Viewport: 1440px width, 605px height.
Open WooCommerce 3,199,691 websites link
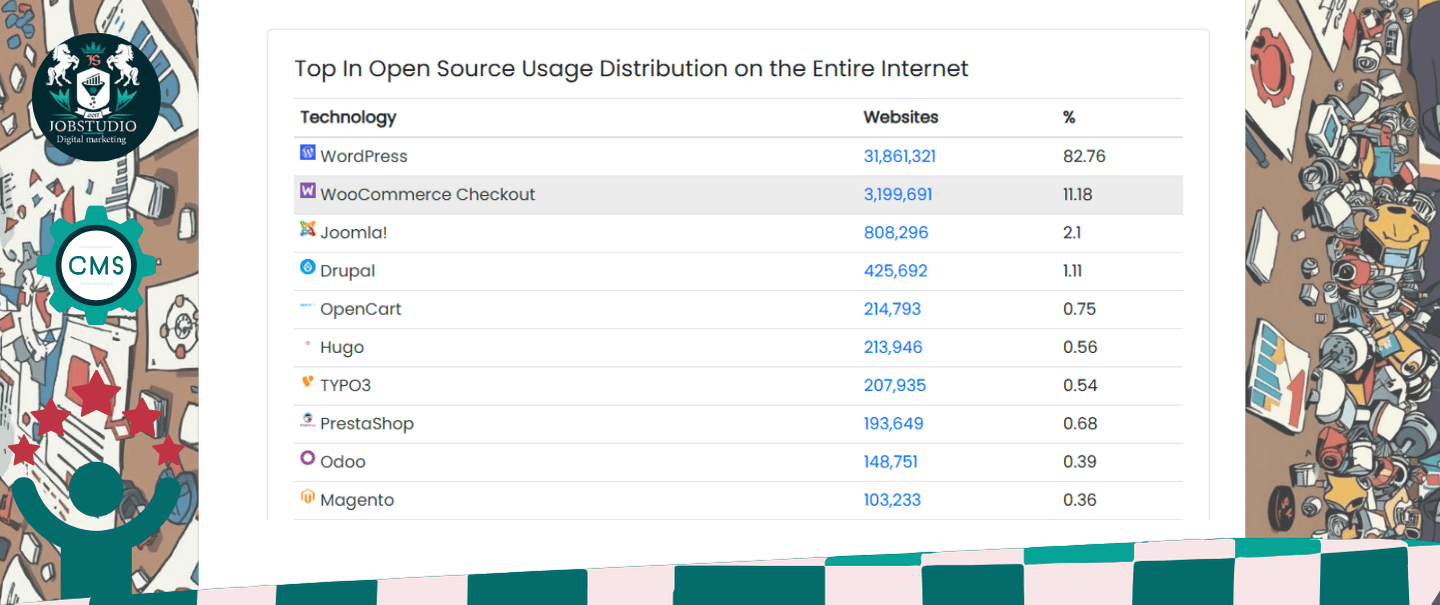tap(898, 194)
